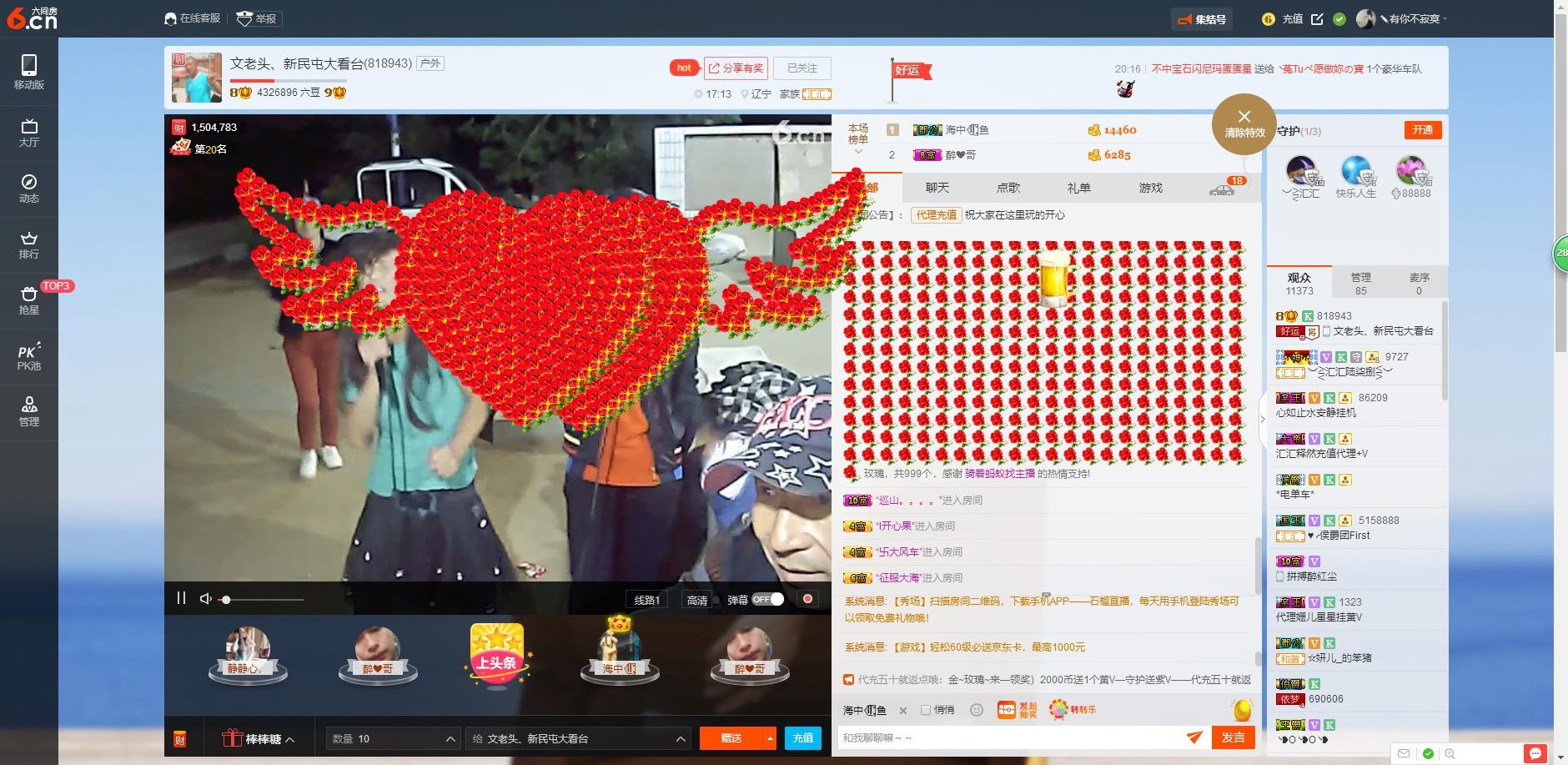Click the green check icon in top bar
Screen dimensions: 1568x765
1339,19
